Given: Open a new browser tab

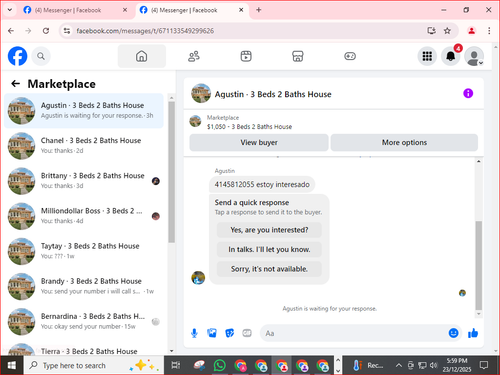Looking at the screenshot, I should tap(259, 10).
